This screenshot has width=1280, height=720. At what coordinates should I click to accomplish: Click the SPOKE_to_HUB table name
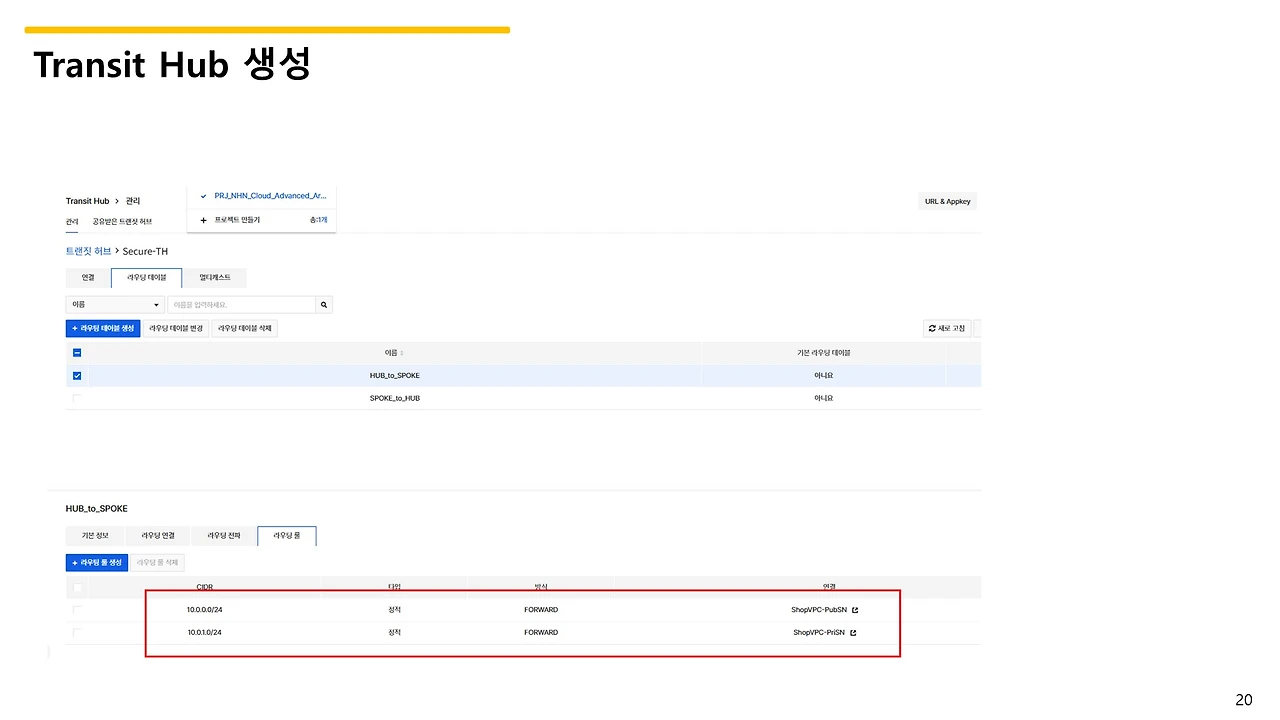395,398
